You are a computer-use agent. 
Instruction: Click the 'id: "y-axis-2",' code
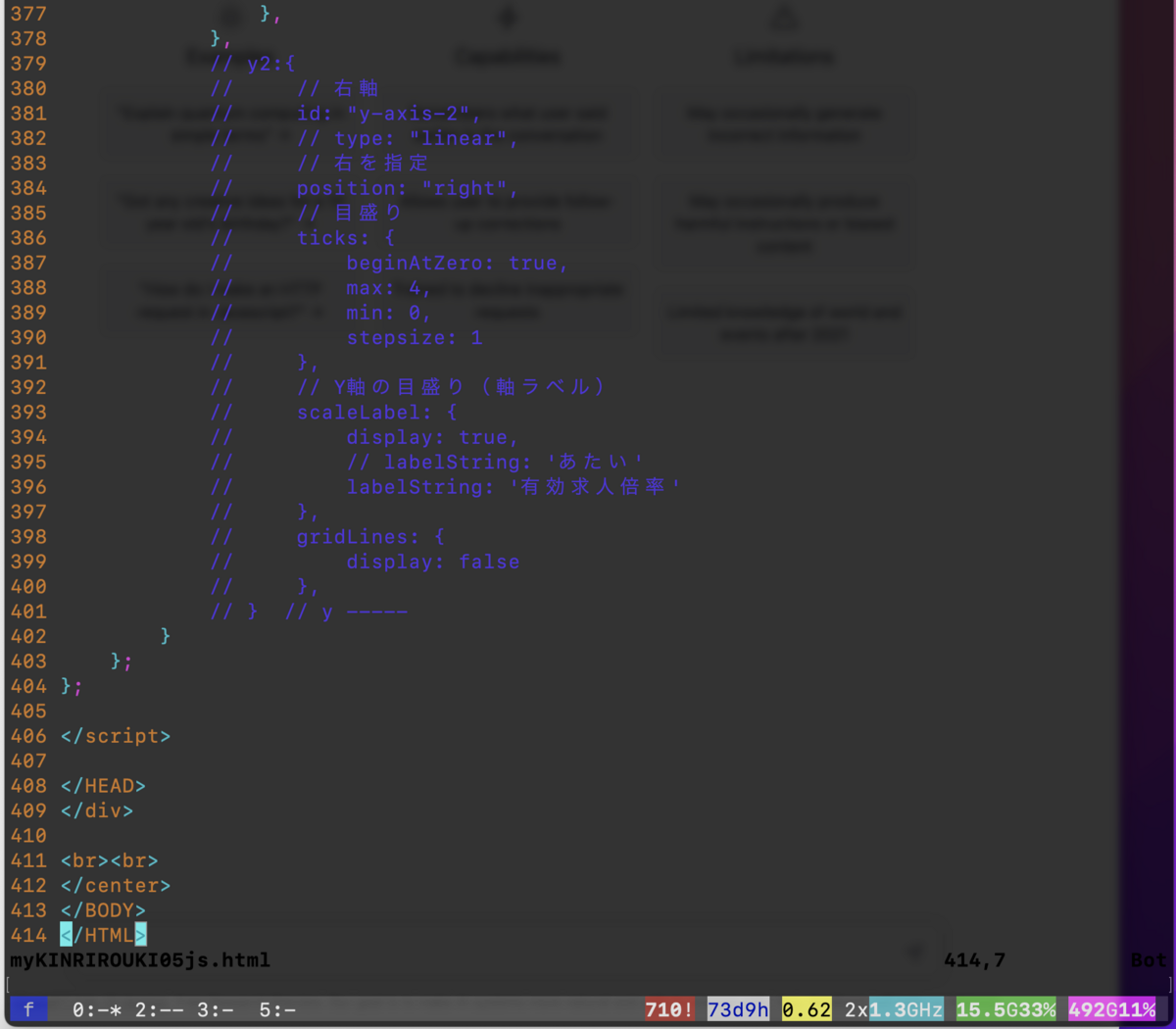pos(389,114)
